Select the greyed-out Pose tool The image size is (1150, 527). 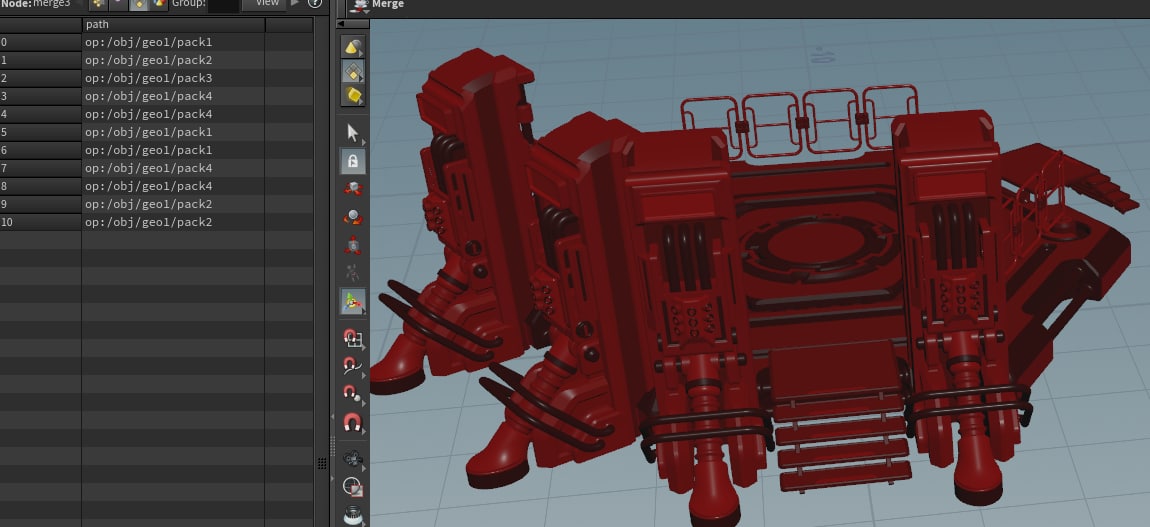(x=353, y=273)
